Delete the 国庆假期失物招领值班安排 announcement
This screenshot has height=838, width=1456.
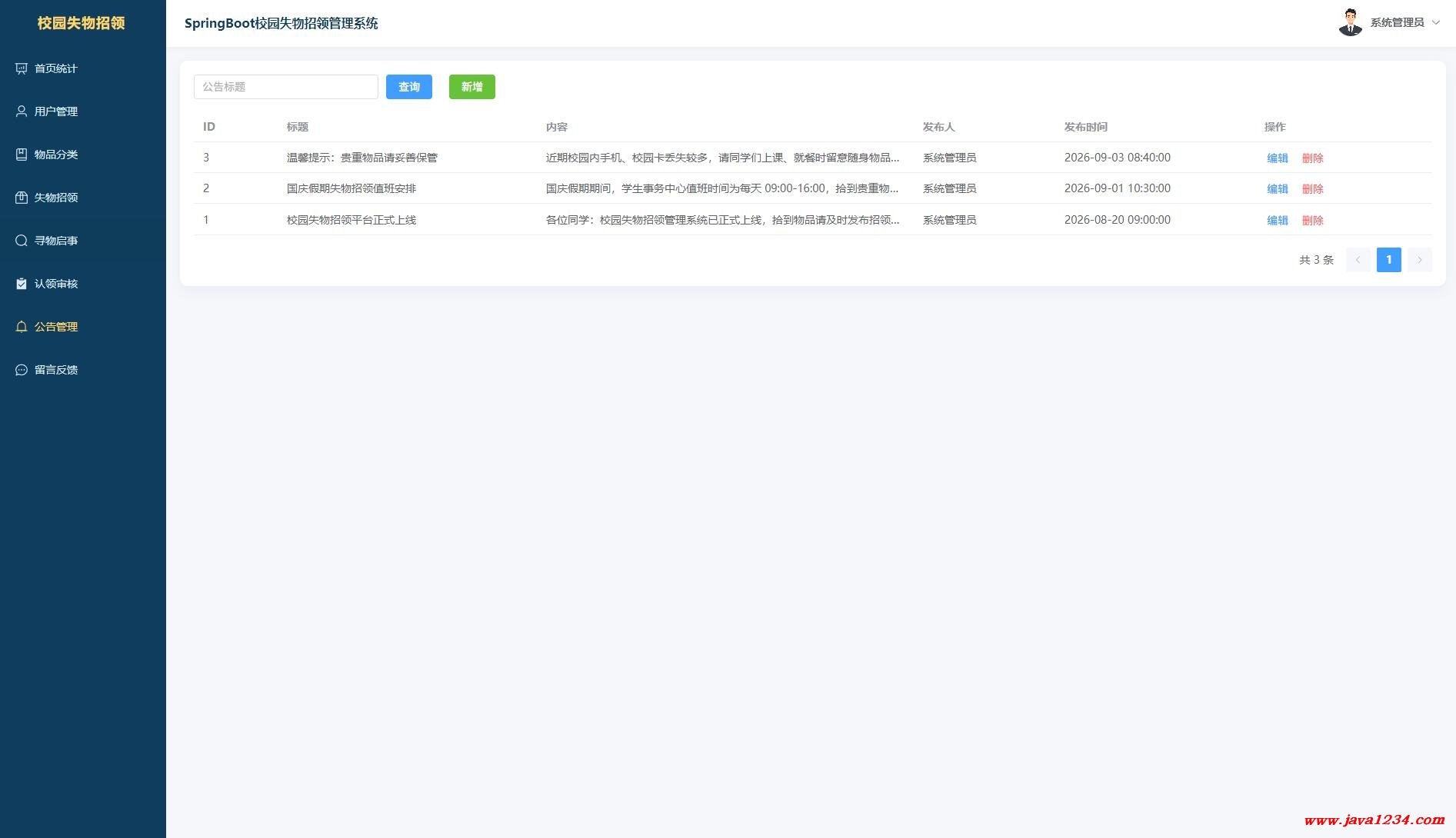1313,189
